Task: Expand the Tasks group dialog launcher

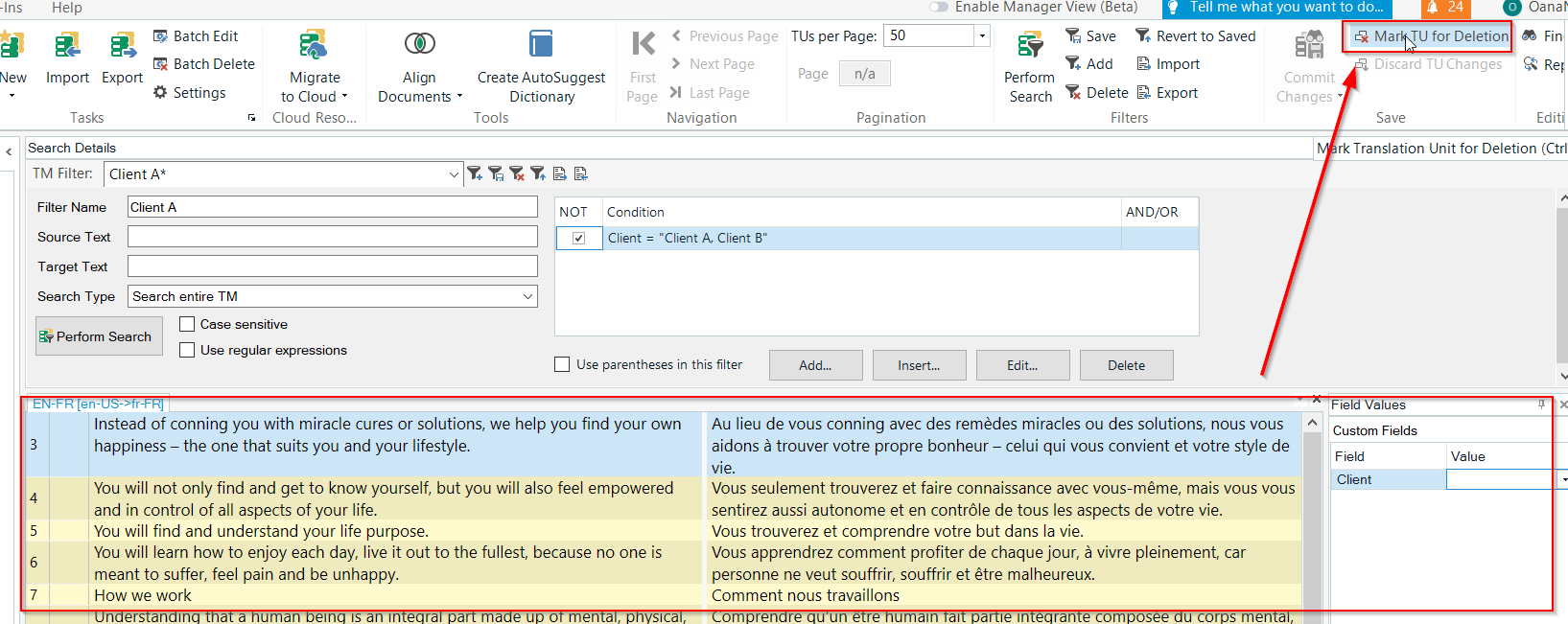Action: (x=252, y=118)
